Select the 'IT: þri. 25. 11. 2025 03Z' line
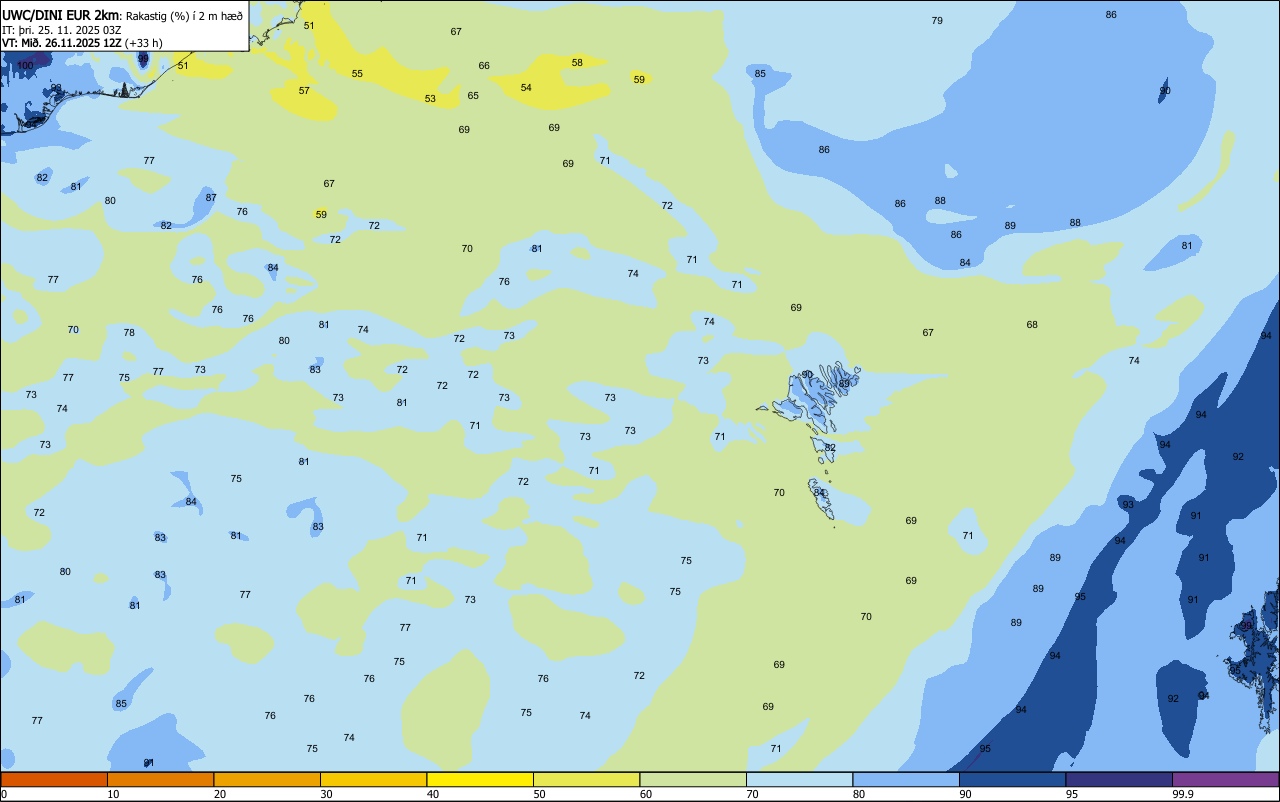Image resolution: width=1280 pixels, height=802 pixels. (x=62, y=30)
